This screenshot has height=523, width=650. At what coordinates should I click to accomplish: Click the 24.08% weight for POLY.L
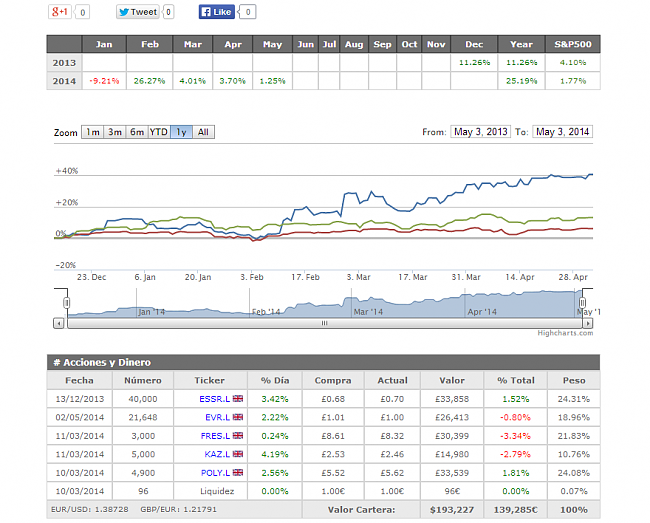pos(574,472)
